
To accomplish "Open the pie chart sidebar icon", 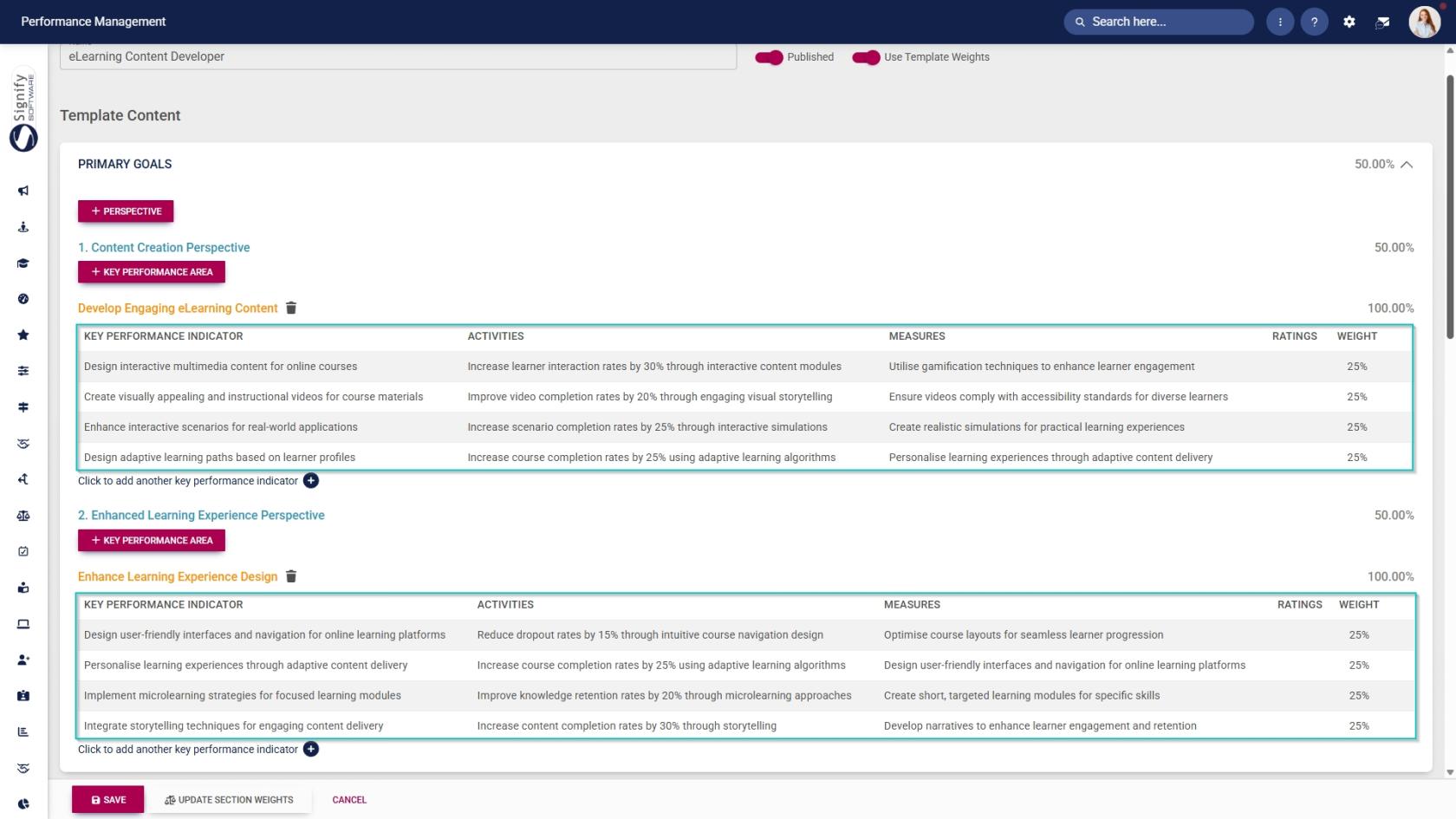I will pos(23,804).
